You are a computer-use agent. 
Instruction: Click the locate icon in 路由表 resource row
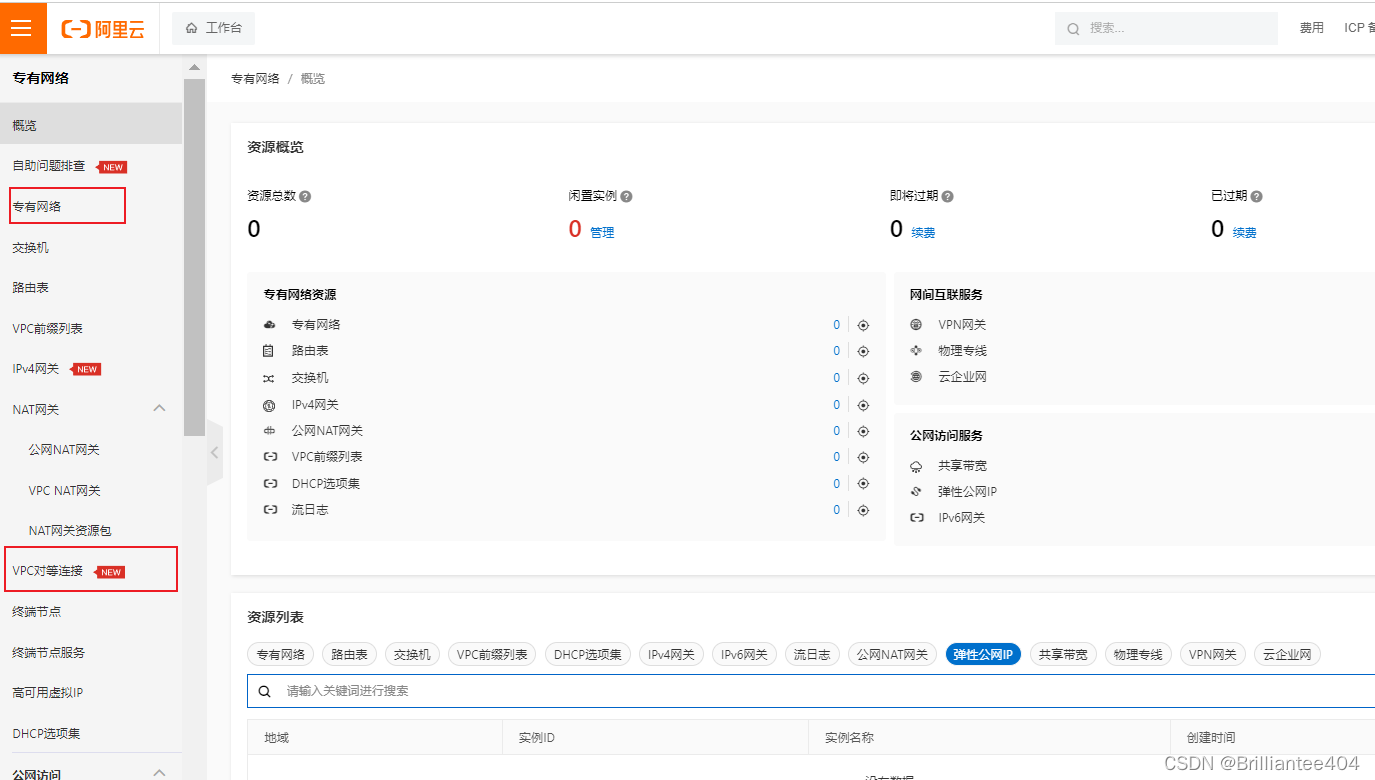(x=863, y=351)
